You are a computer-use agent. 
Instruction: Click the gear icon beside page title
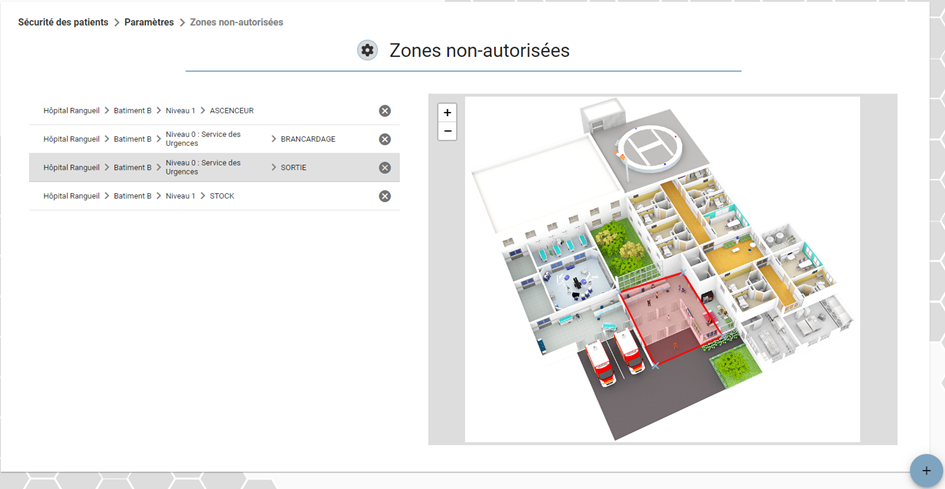point(367,50)
